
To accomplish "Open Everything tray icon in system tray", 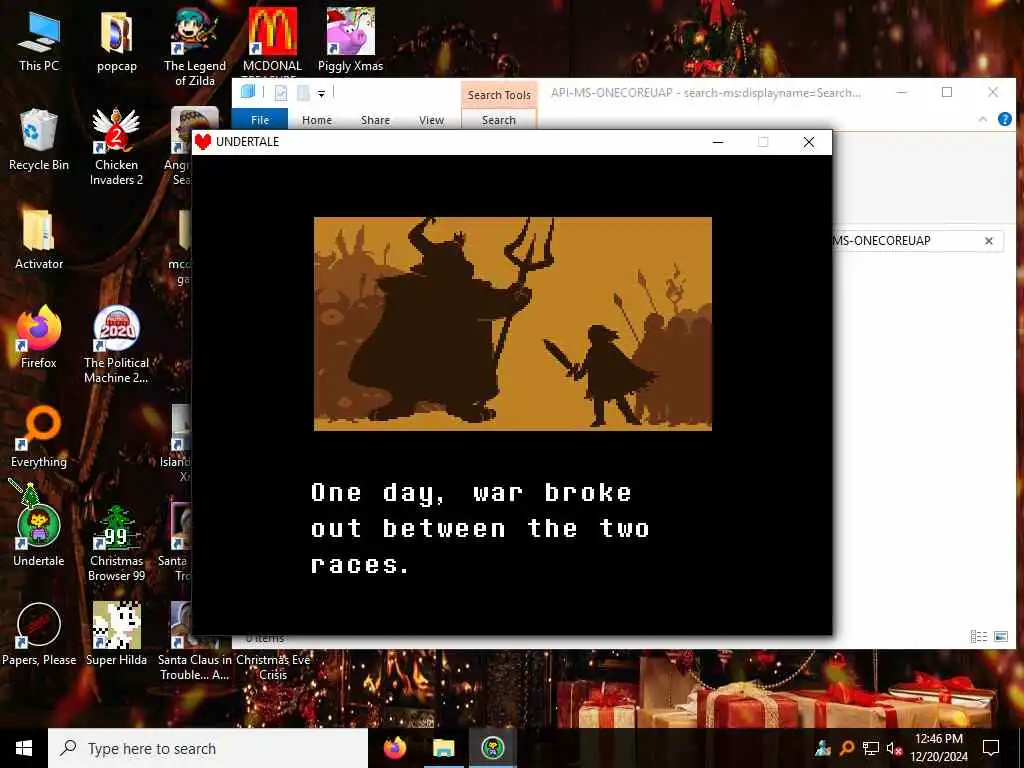I will (x=846, y=748).
